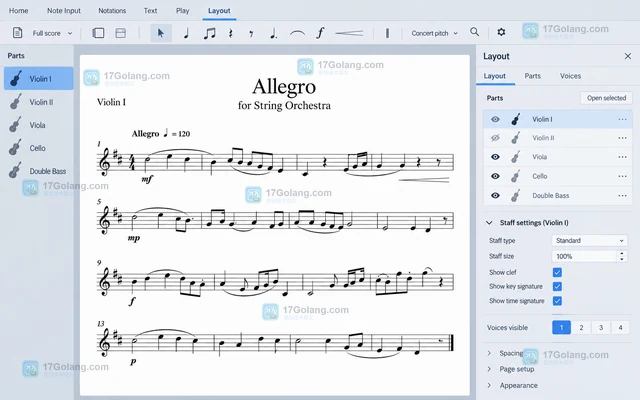Select the arrow pointer tool
This screenshot has width=640, height=400.
[161, 33]
